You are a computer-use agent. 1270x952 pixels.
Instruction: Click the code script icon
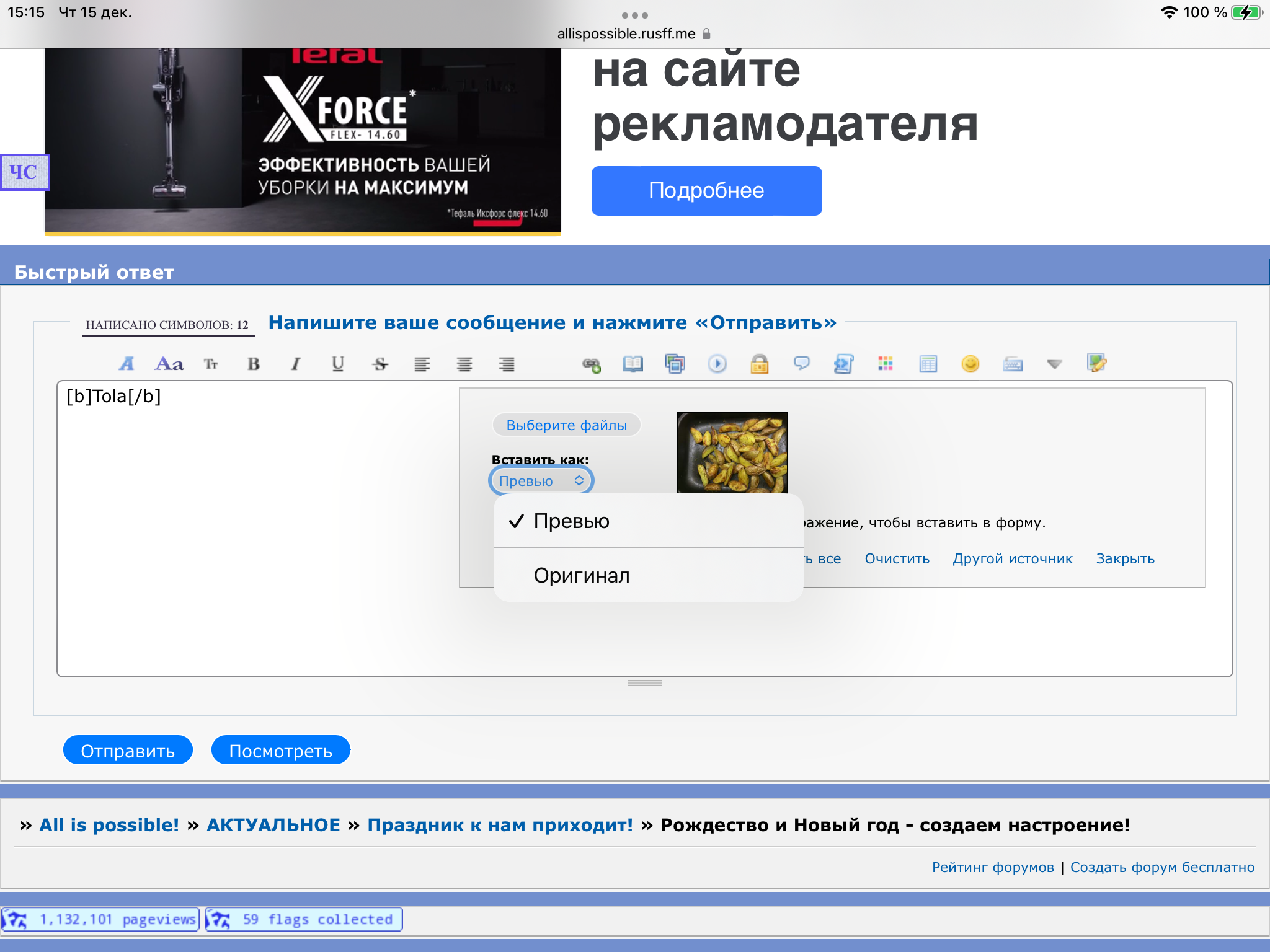(844, 364)
